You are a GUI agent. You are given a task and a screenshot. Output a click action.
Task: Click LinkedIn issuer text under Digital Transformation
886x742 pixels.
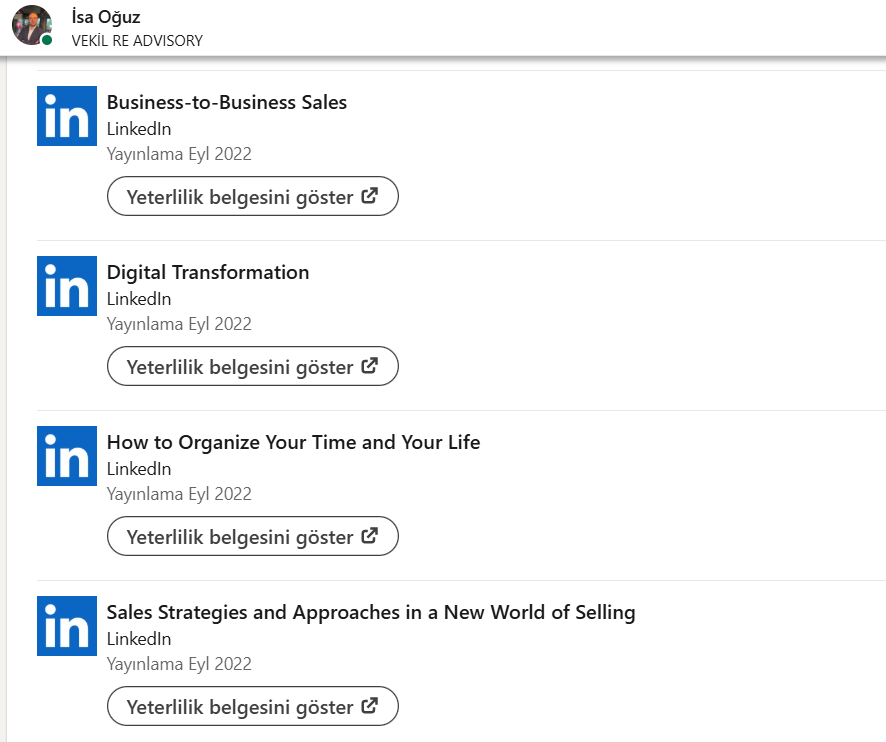(139, 299)
